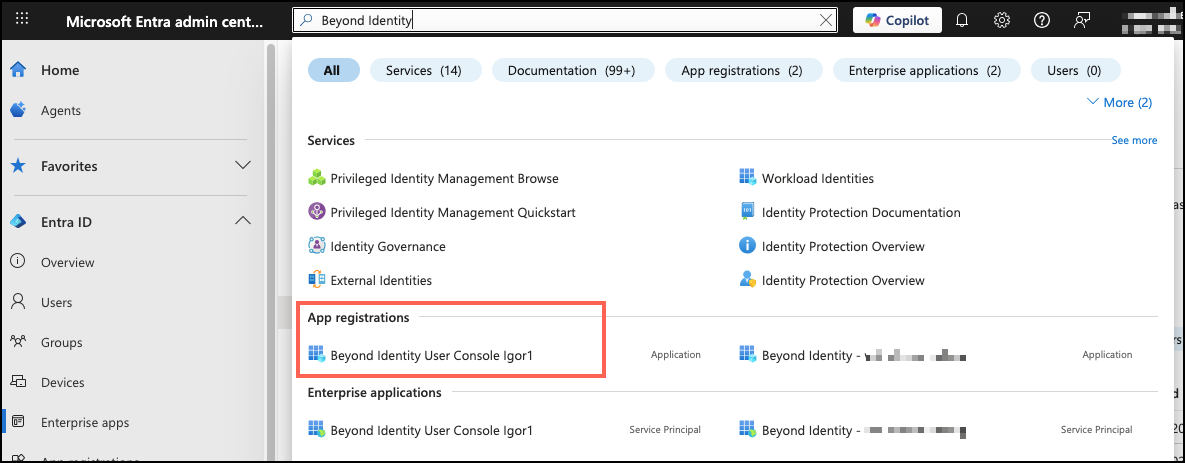Clear the search box with X

click(x=826, y=20)
